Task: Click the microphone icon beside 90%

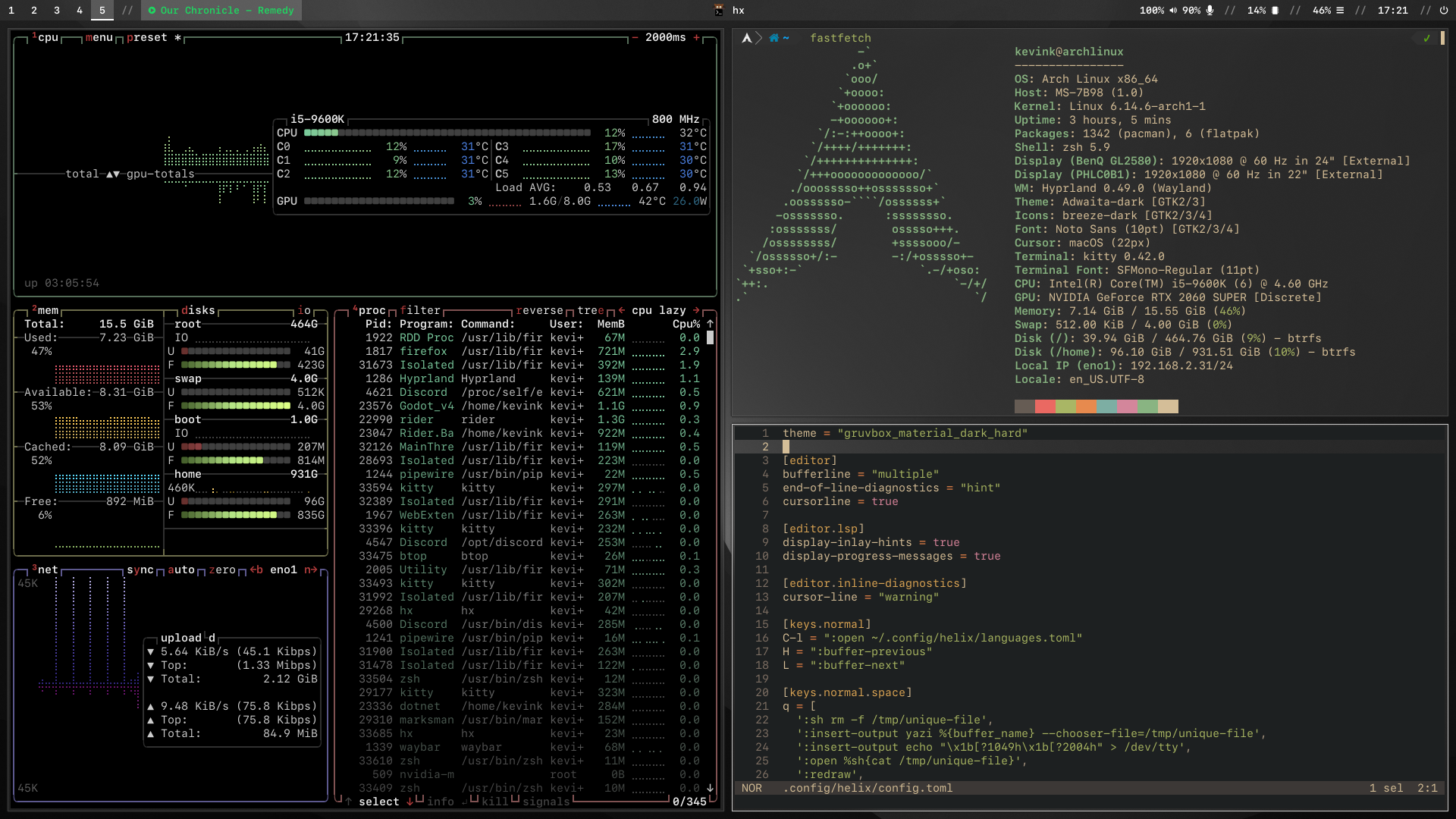Action: pyautogui.click(x=1210, y=11)
